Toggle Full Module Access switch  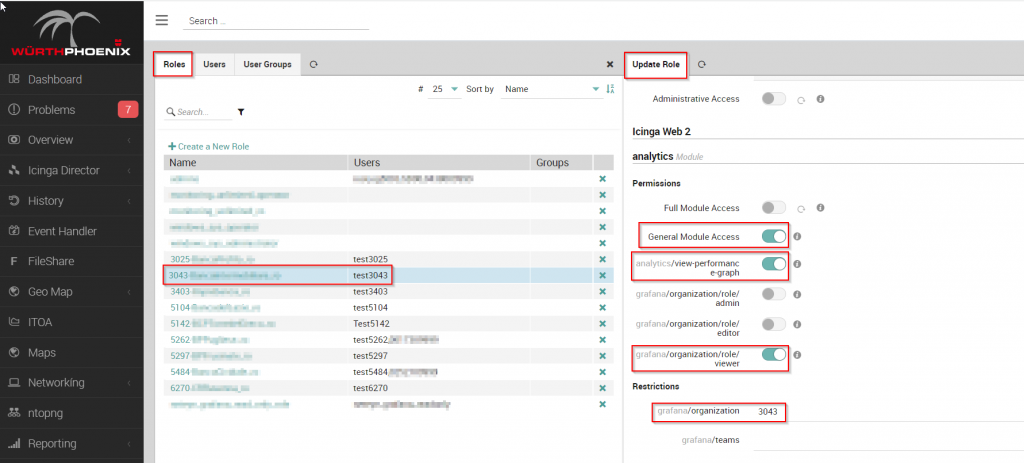coord(774,208)
